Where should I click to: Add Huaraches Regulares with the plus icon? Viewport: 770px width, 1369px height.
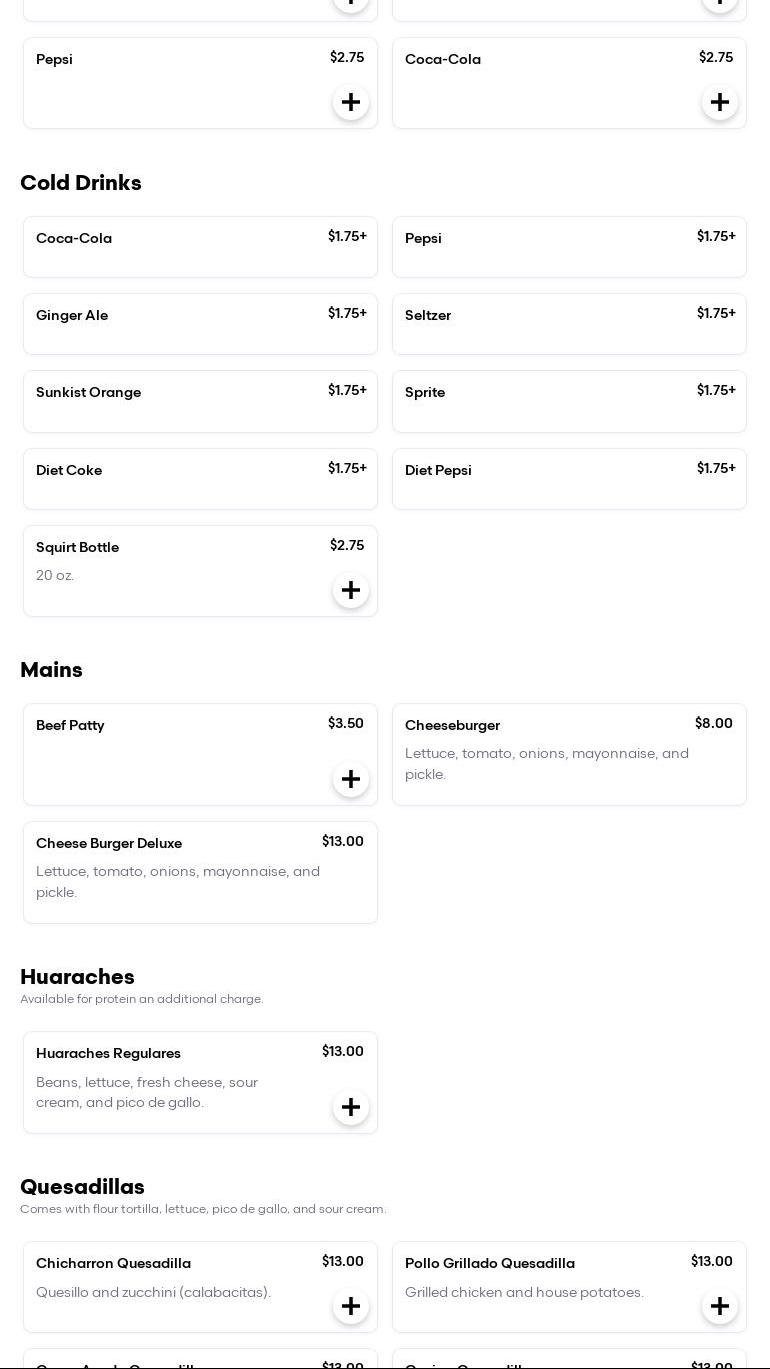(x=351, y=1108)
